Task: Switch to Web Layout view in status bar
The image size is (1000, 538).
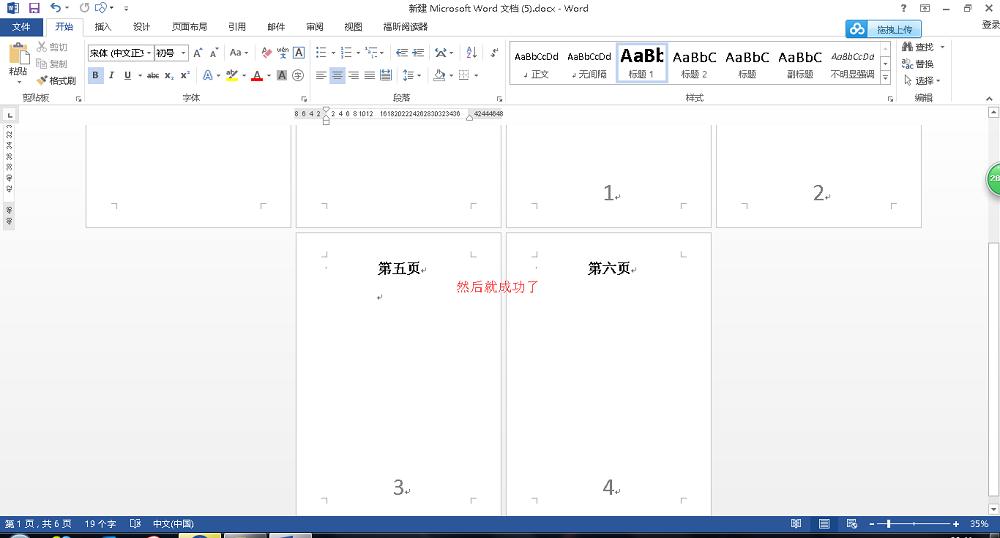Action: (x=852, y=524)
